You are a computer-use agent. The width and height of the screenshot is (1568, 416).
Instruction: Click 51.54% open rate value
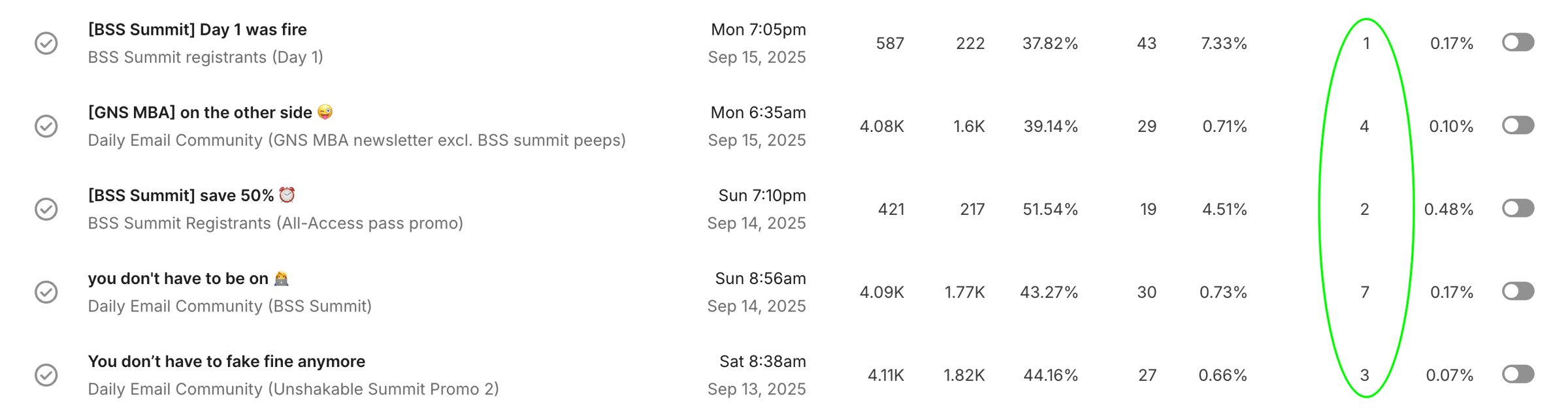[x=1050, y=210]
